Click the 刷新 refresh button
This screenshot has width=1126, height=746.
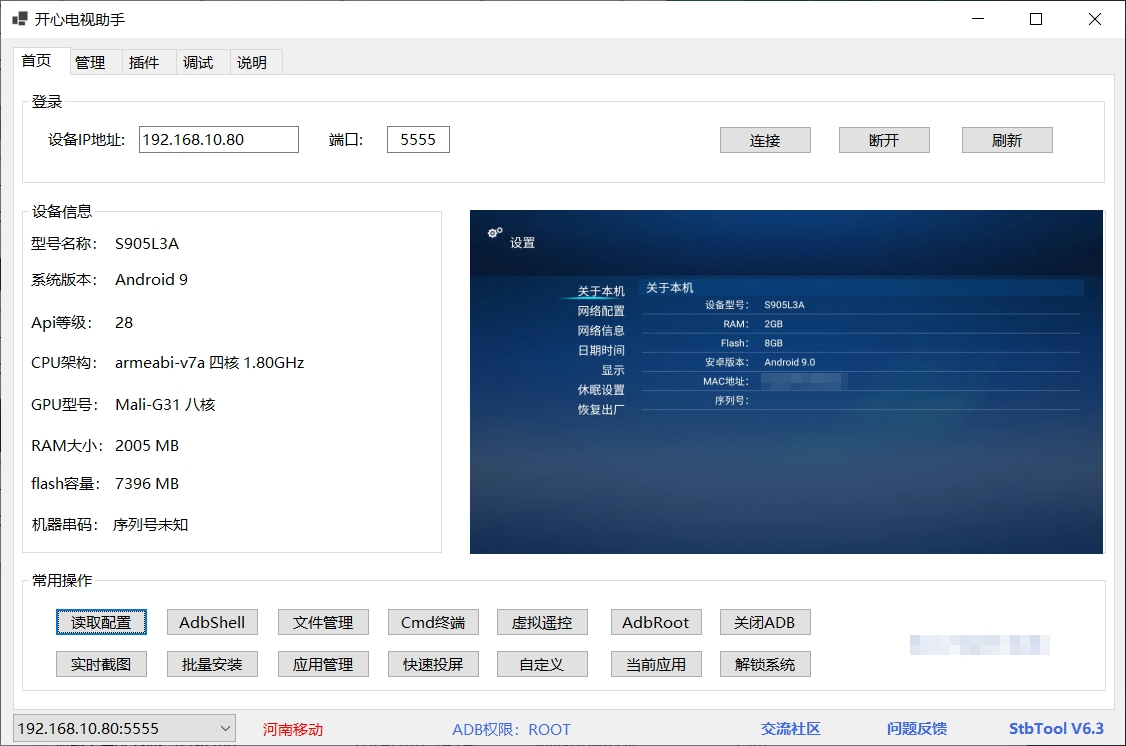1007,140
